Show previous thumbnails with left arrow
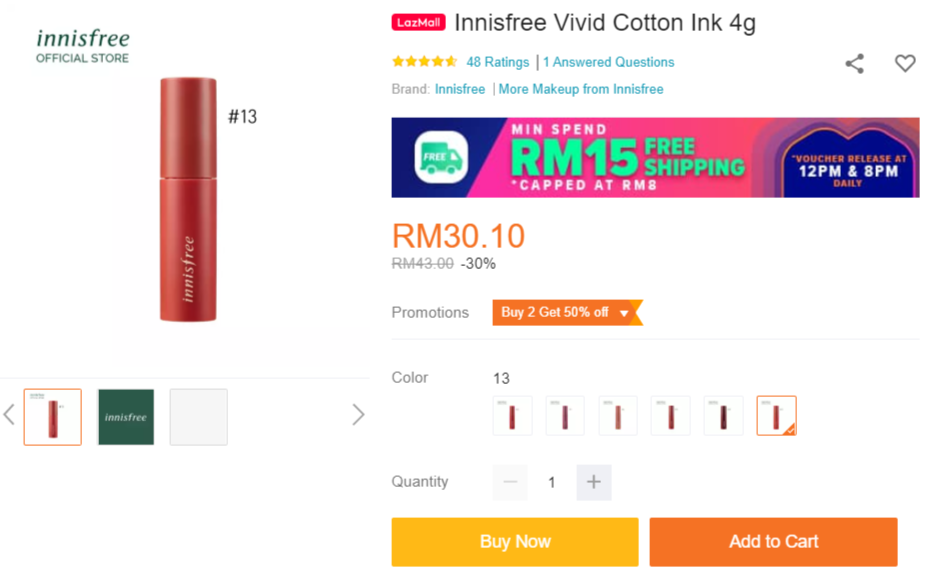The height and width of the screenshot is (574, 928). pyautogui.click(x=9, y=415)
